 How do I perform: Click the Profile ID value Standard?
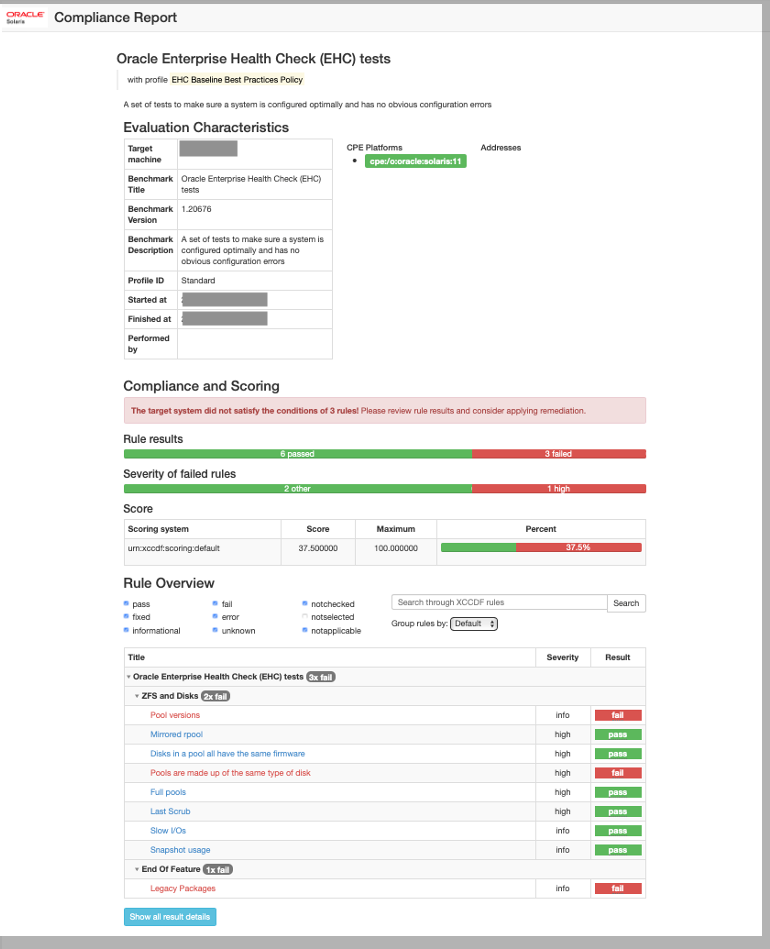198,281
